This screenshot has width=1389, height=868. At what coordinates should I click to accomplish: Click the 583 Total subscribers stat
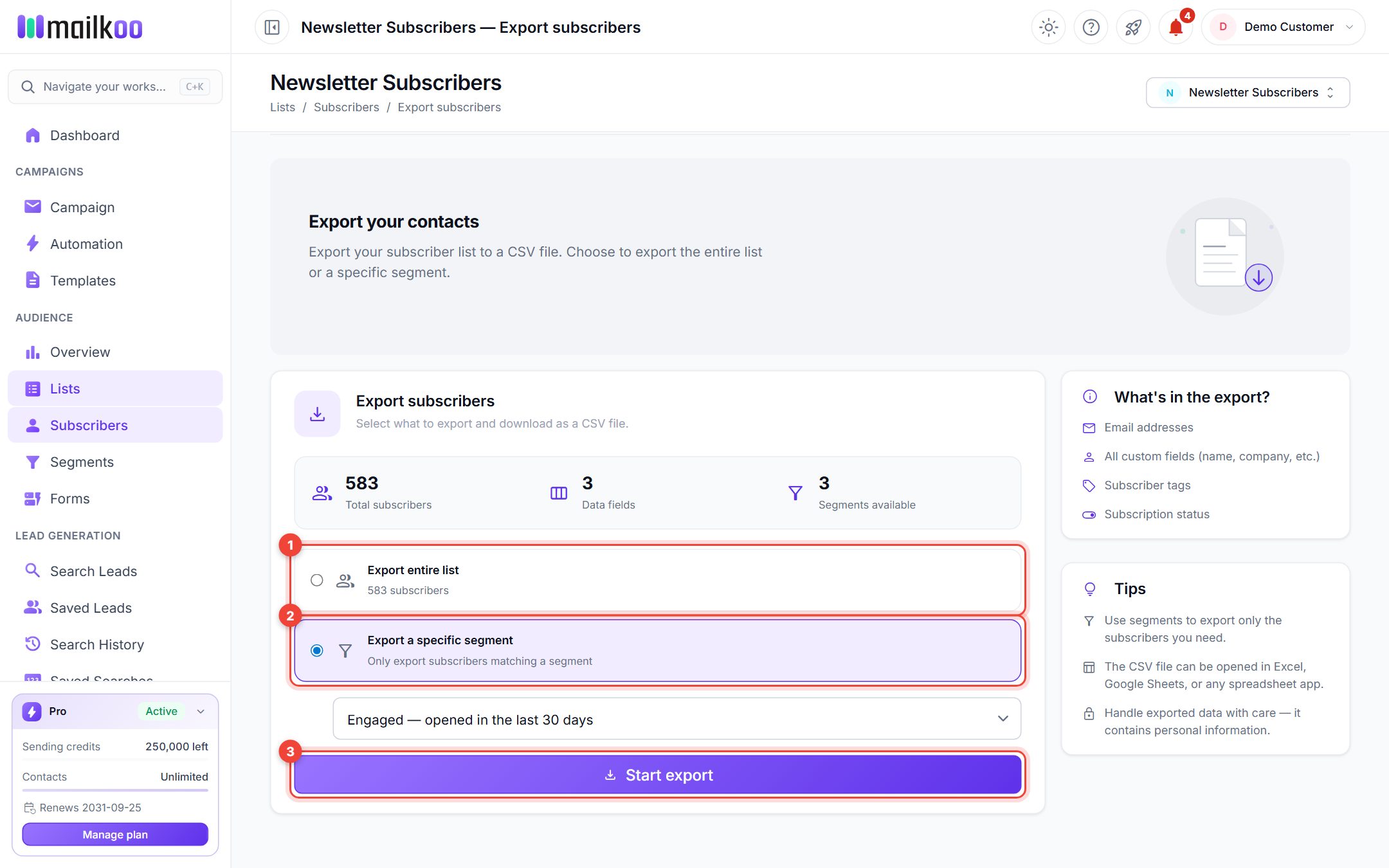point(372,493)
